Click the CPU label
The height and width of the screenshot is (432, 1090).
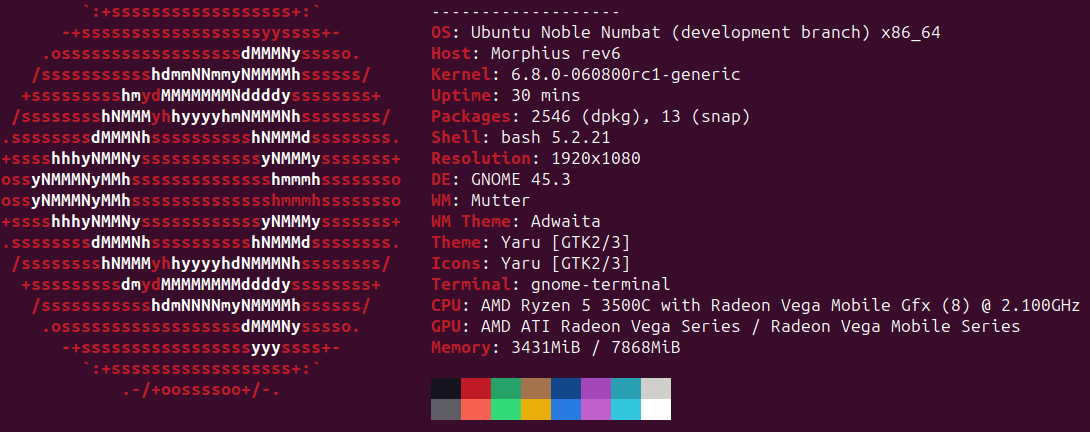point(446,305)
